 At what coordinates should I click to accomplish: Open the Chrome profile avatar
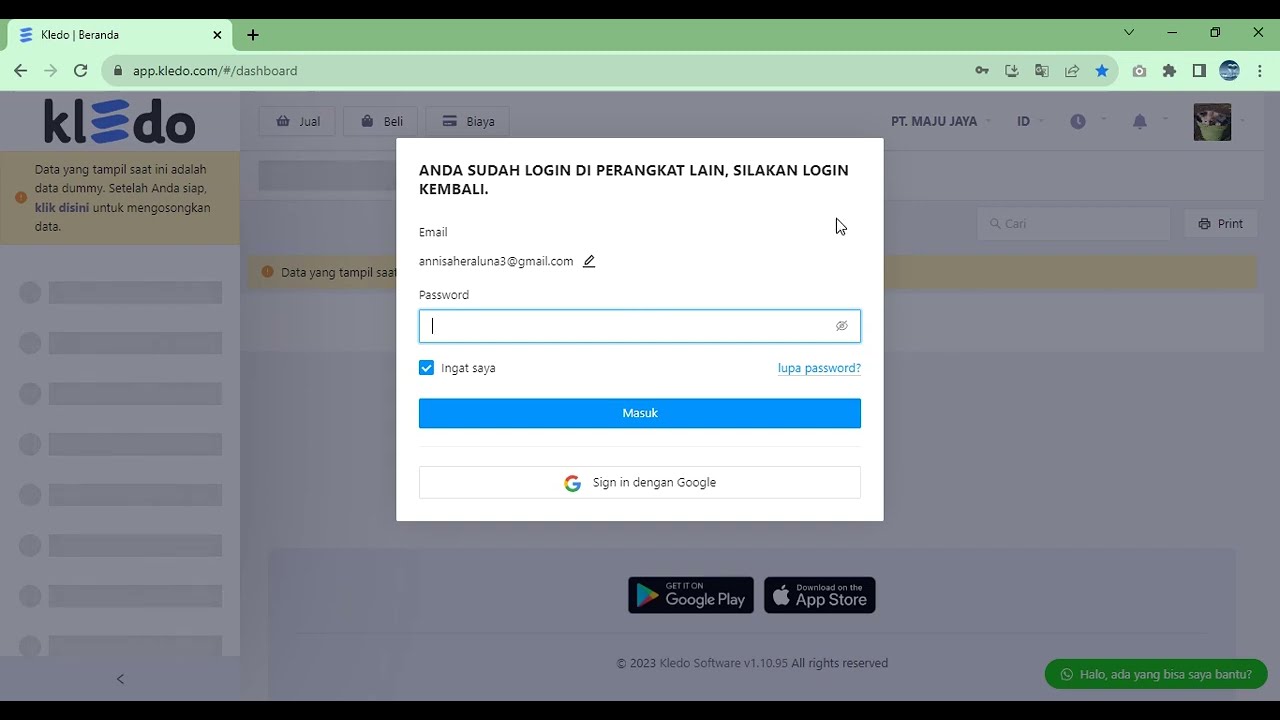click(1230, 71)
